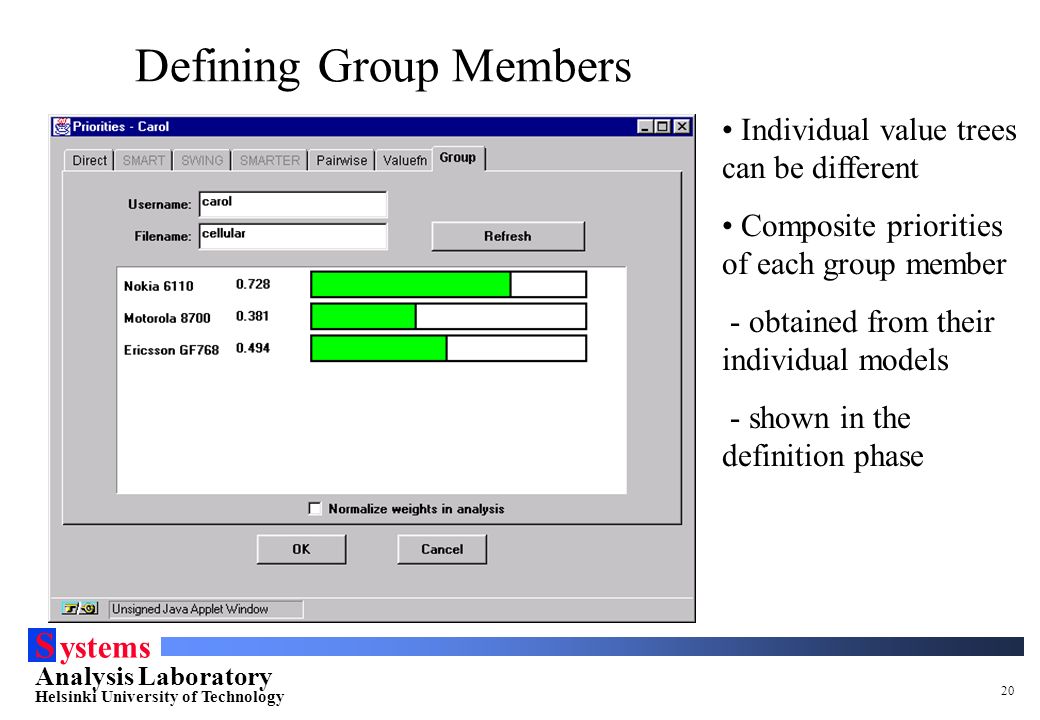
Task: Click the Java applet icon in title bar
Action: click(x=62, y=127)
